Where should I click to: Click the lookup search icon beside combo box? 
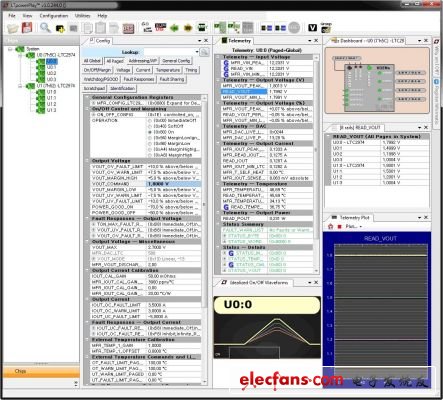(x=205, y=52)
